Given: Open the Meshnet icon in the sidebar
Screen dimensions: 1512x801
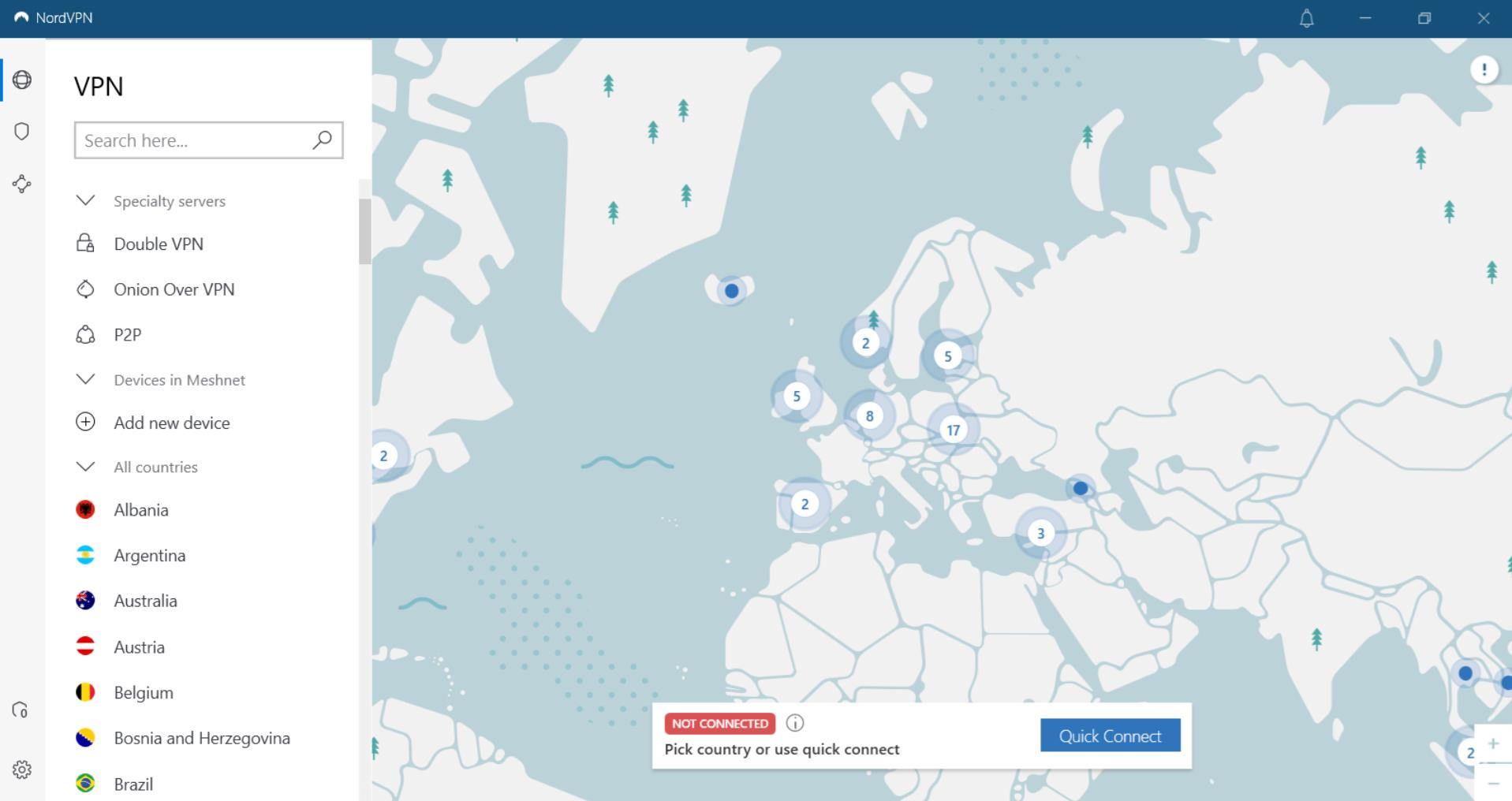Looking at the screenshot, I should (x=22, y=184).
